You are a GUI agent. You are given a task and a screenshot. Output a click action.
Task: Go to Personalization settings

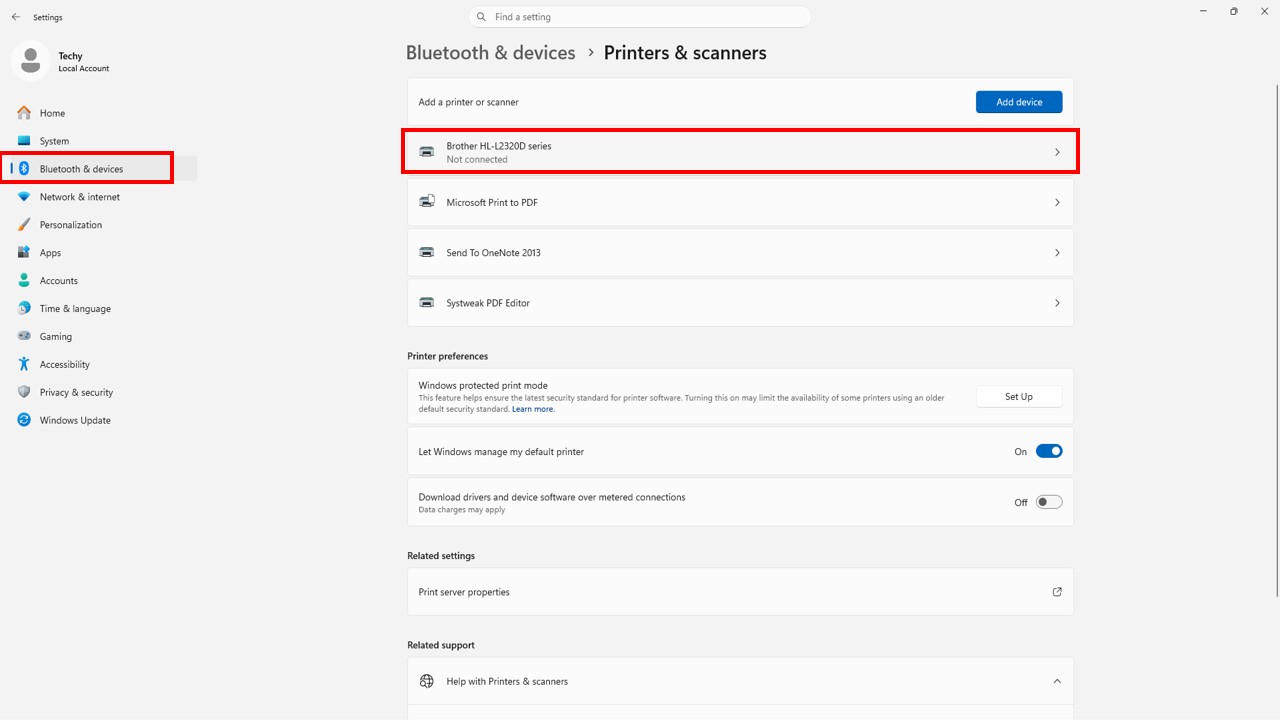point(70,225)
